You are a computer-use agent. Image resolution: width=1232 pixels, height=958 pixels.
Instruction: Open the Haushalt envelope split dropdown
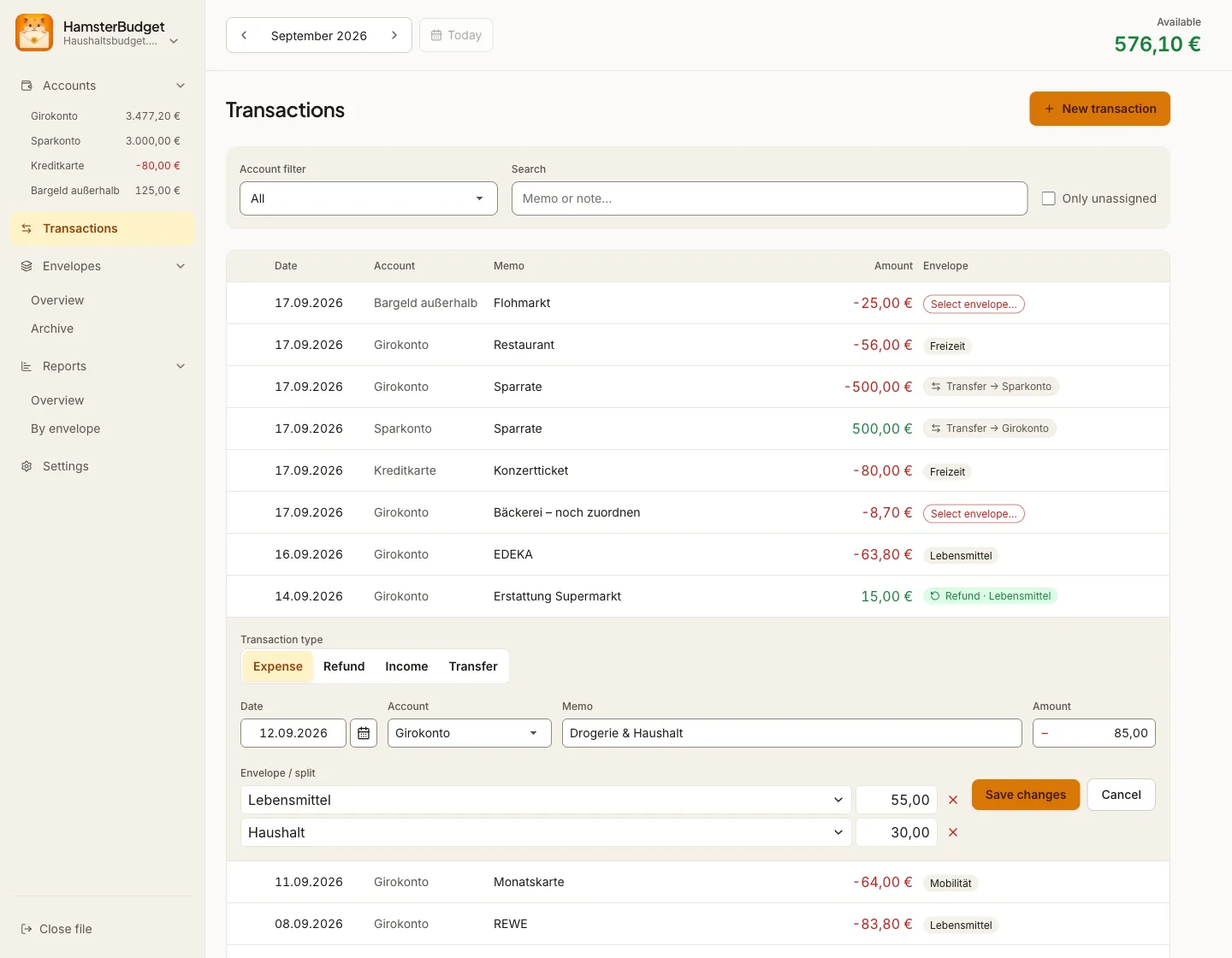pos(546,832)
